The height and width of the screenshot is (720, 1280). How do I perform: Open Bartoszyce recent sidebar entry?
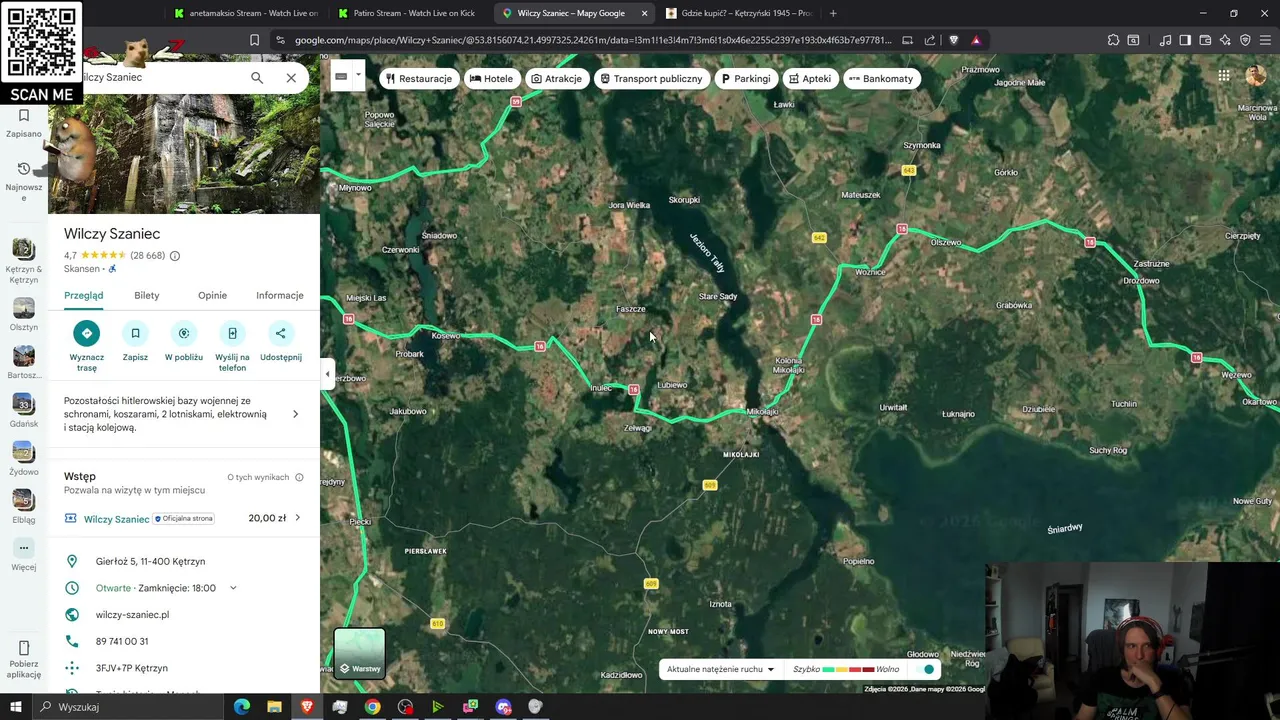24,362
